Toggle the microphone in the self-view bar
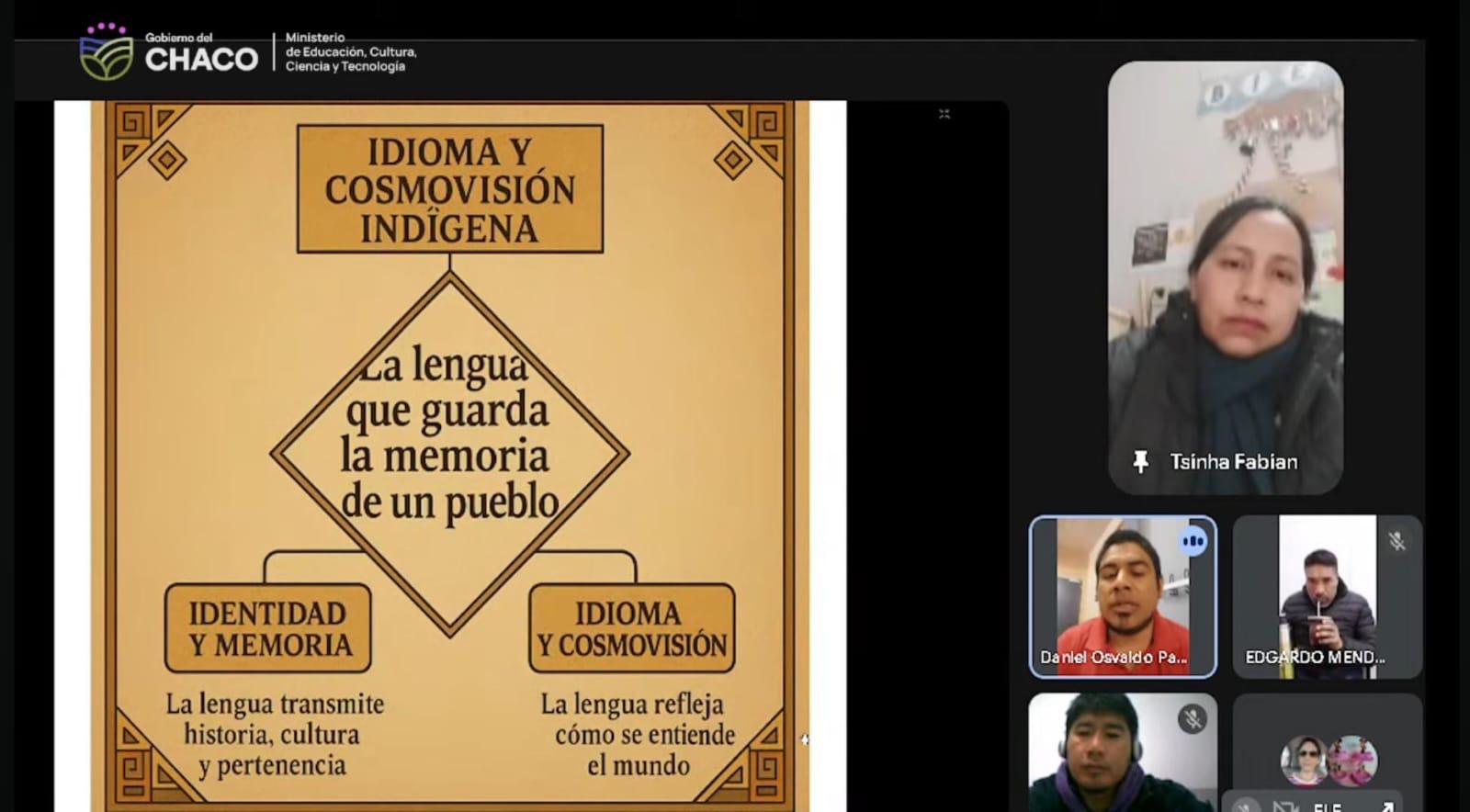 [x=1245, y=806]
